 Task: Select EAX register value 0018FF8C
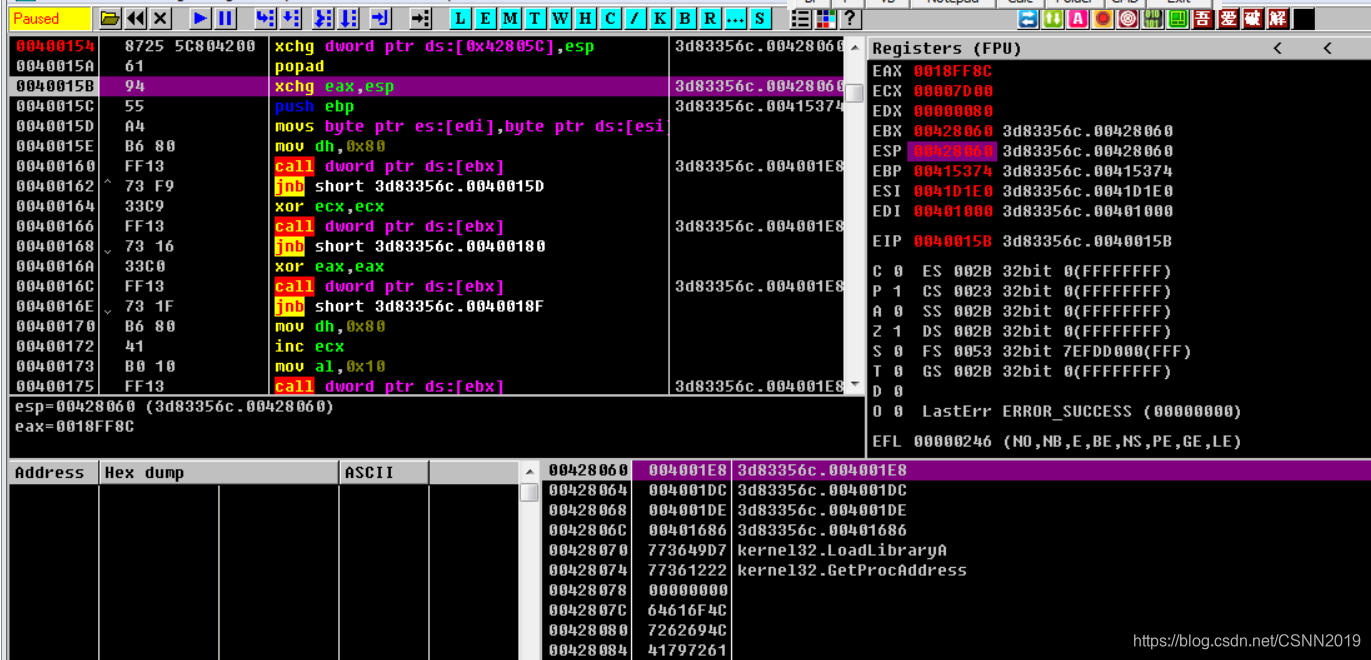[953, 71]
